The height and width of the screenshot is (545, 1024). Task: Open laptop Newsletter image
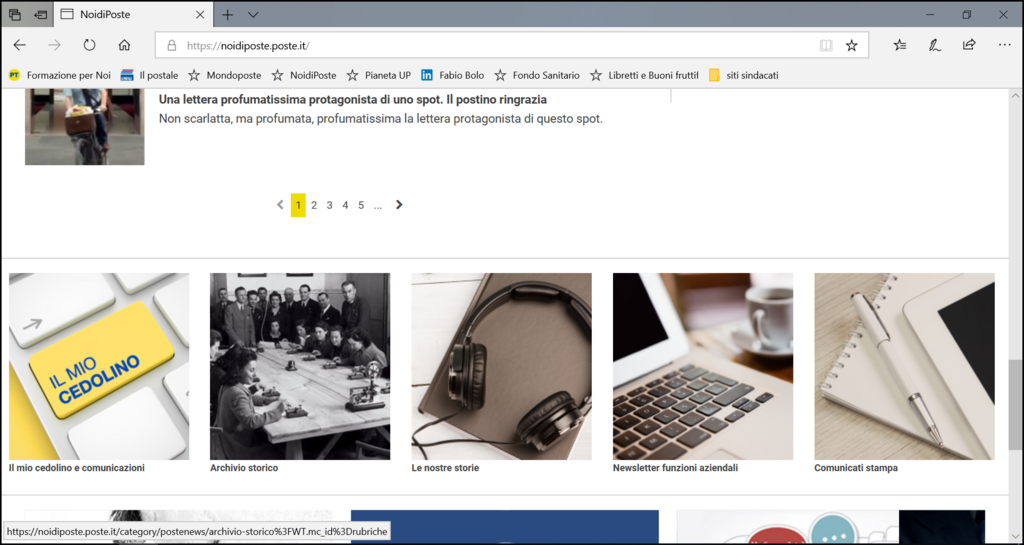(703, 366)
